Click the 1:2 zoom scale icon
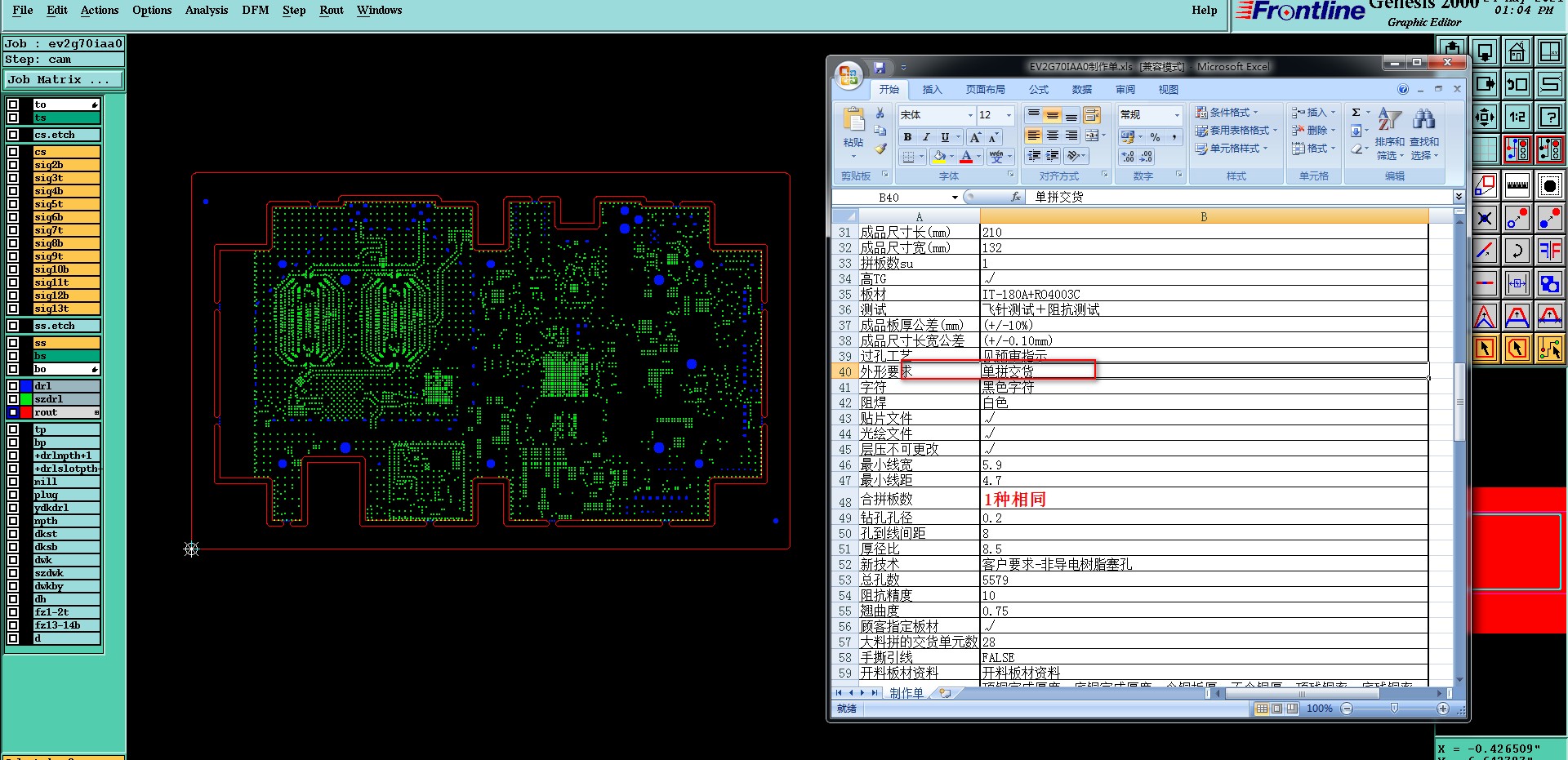This screenshot has width=1568, height=760. [x=1517, y=117]
